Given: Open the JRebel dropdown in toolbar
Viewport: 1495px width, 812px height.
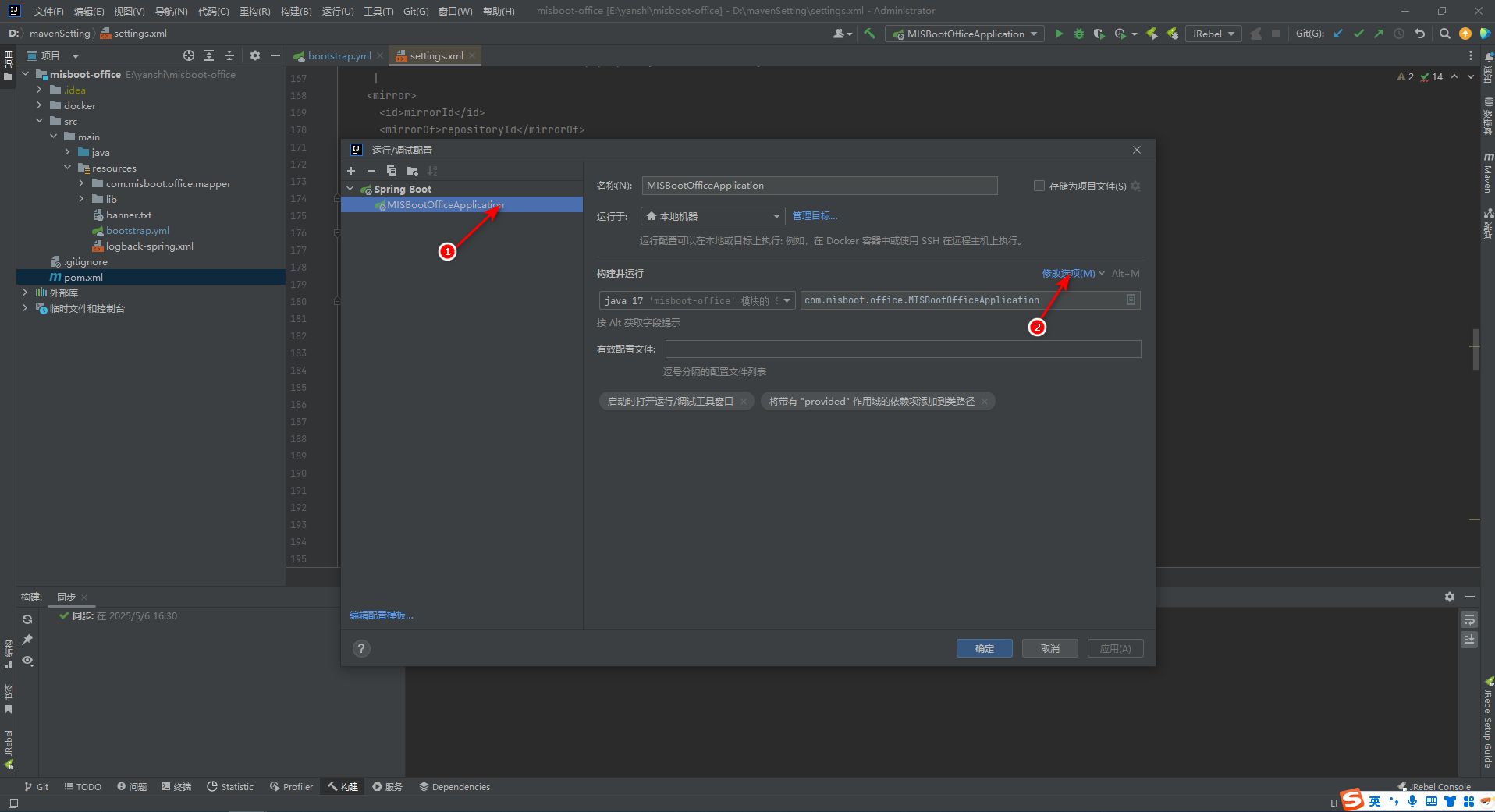Looking at the screenshot, I should click(x=1213, y=34).
